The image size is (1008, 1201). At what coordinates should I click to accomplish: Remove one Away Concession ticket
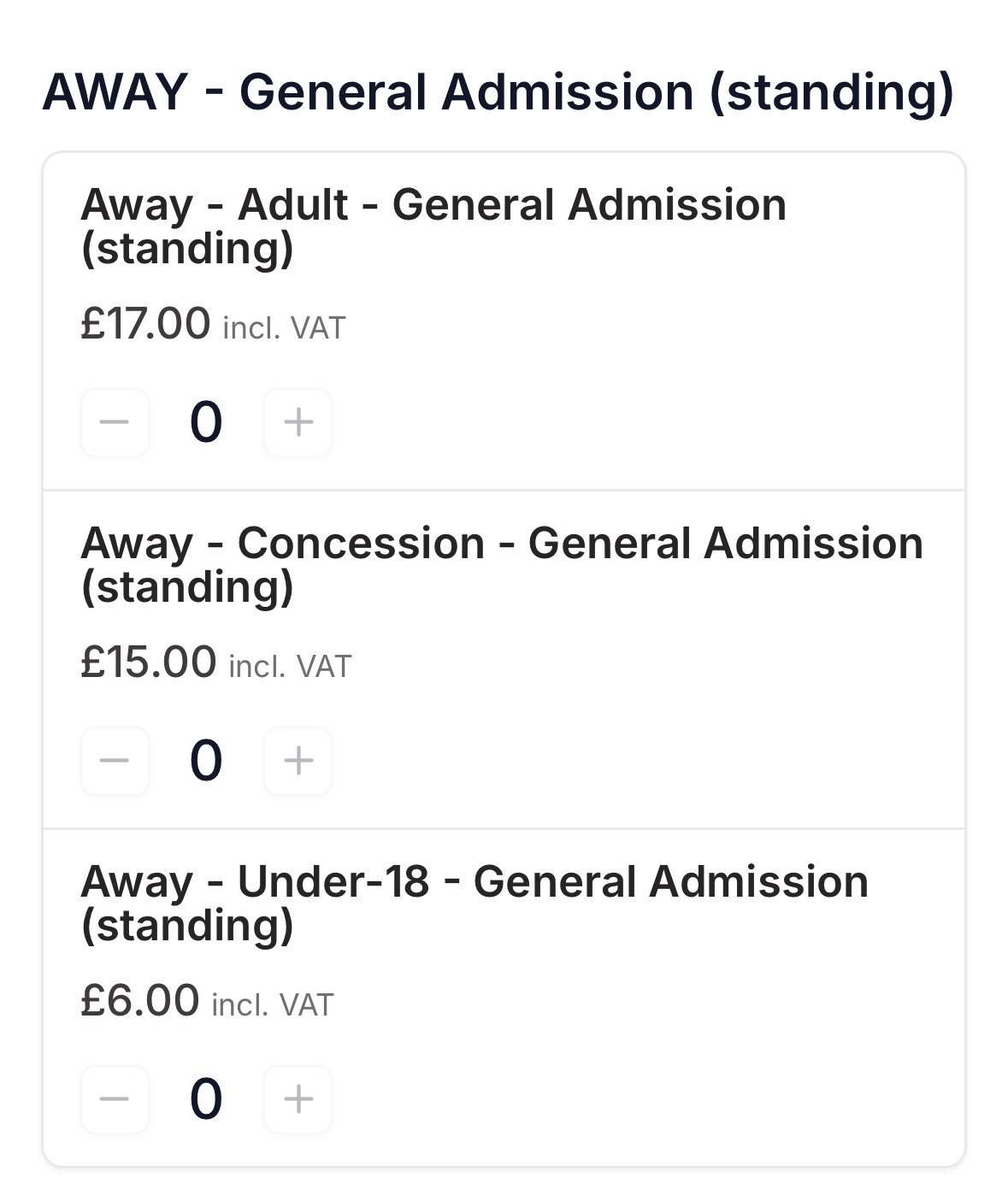(115, 761)
